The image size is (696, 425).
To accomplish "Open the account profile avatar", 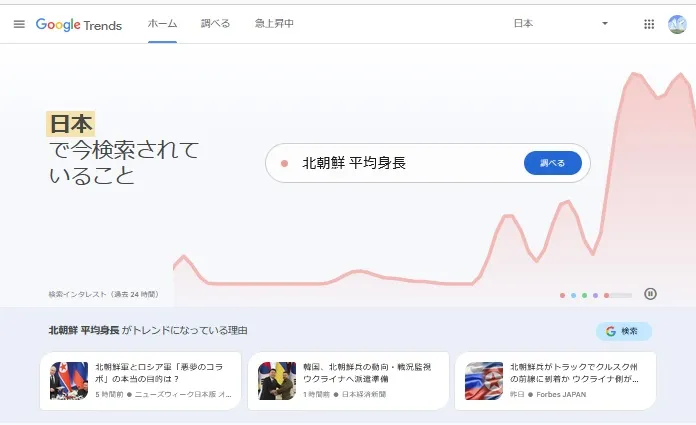I will (x=677, y=24).
